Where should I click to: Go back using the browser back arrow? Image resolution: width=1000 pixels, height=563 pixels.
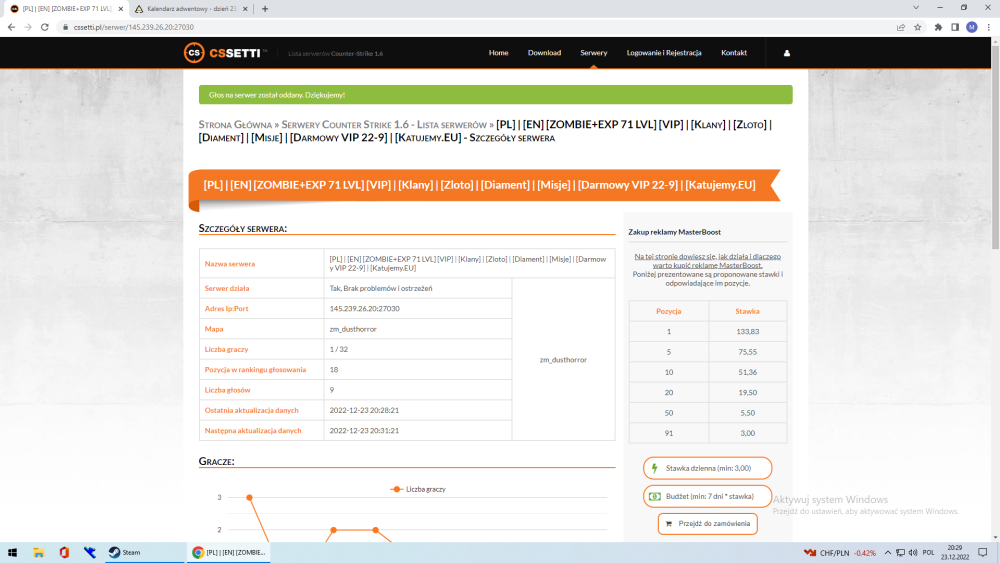pyautogui.click(x=11, y=27)
